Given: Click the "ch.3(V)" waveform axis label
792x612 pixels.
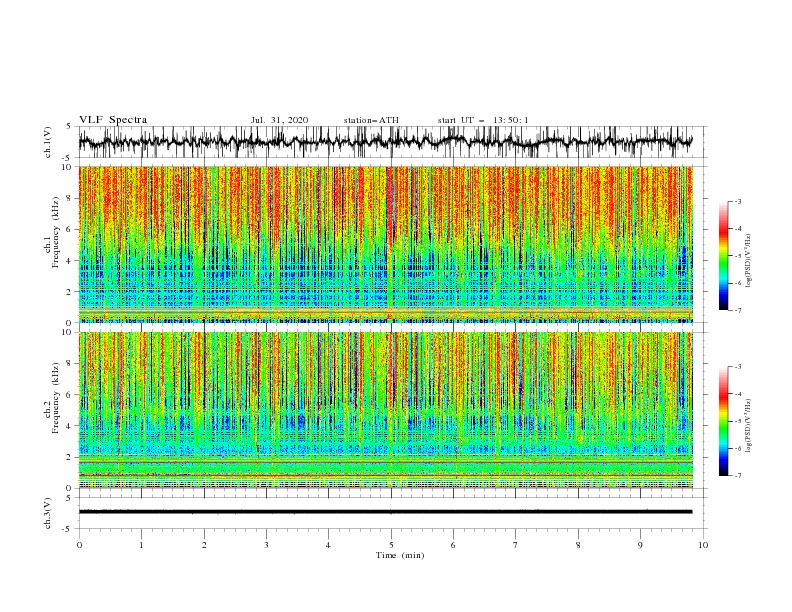Looking at the screenshot, I should tap(48, 513).
